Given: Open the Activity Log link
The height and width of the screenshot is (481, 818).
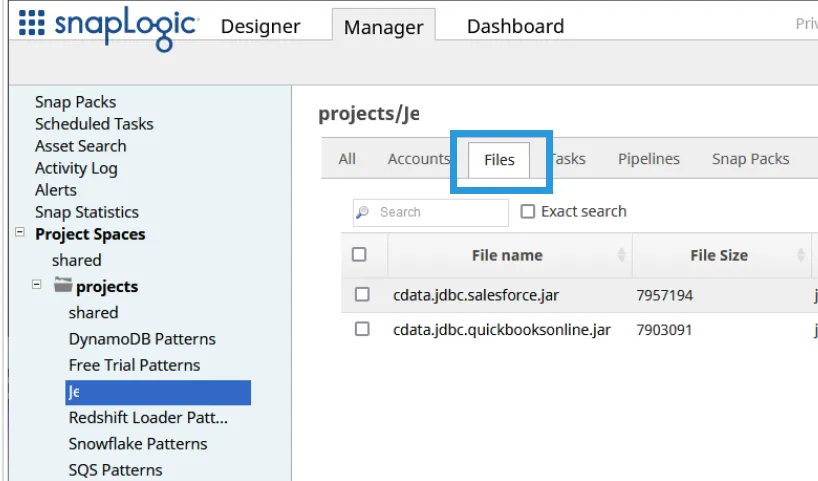Looking at the screenshot, I should 76,168.
